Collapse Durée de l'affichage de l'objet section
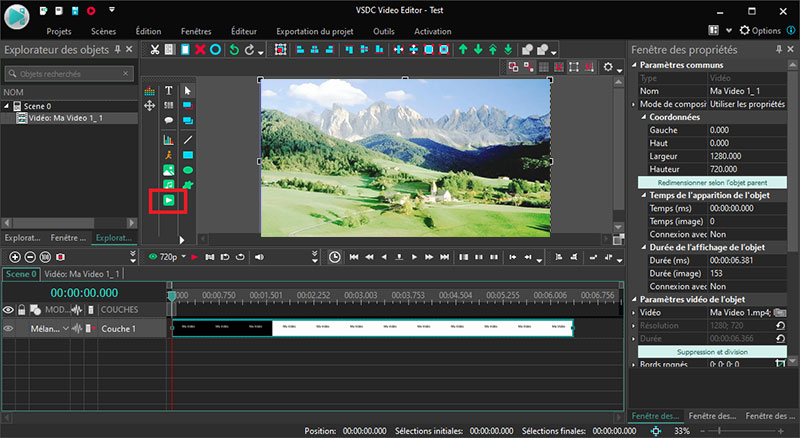 643,248
